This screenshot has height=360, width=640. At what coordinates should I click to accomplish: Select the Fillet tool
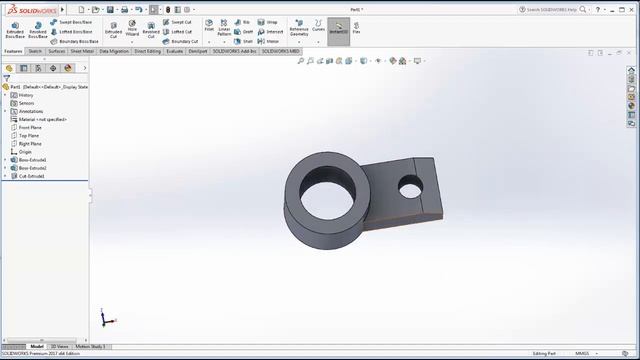tap(209, 25)
